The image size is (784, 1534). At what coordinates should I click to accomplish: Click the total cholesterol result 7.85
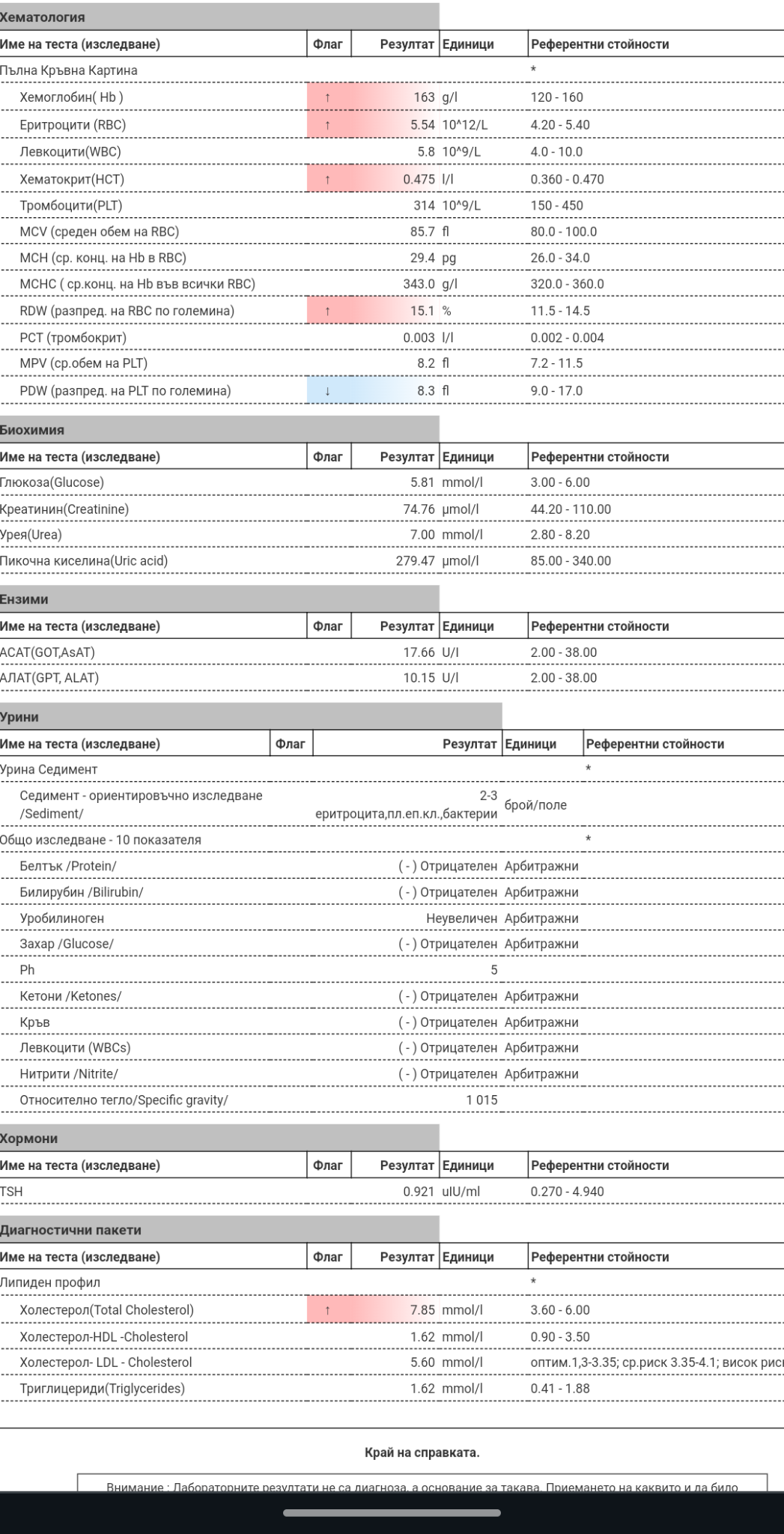pos(422,1310)
